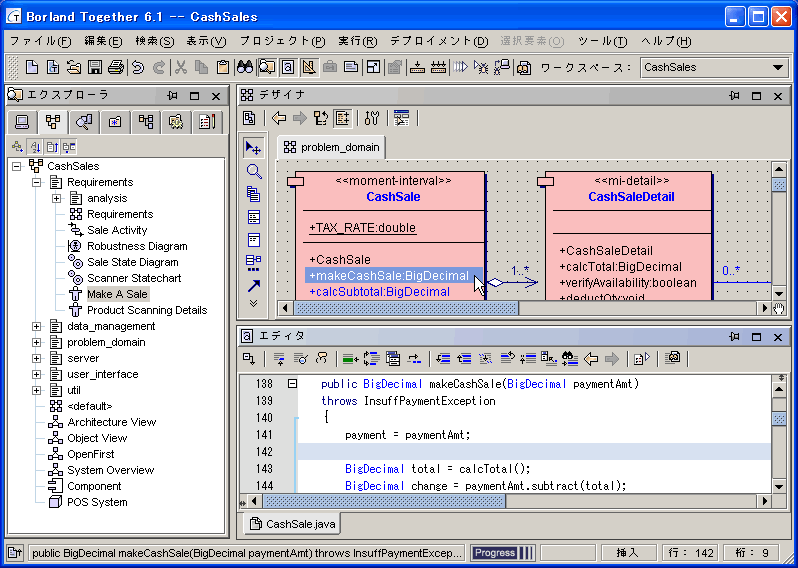Show more palette tools via double chevron
798x568 pixels.
click(253, 303)
